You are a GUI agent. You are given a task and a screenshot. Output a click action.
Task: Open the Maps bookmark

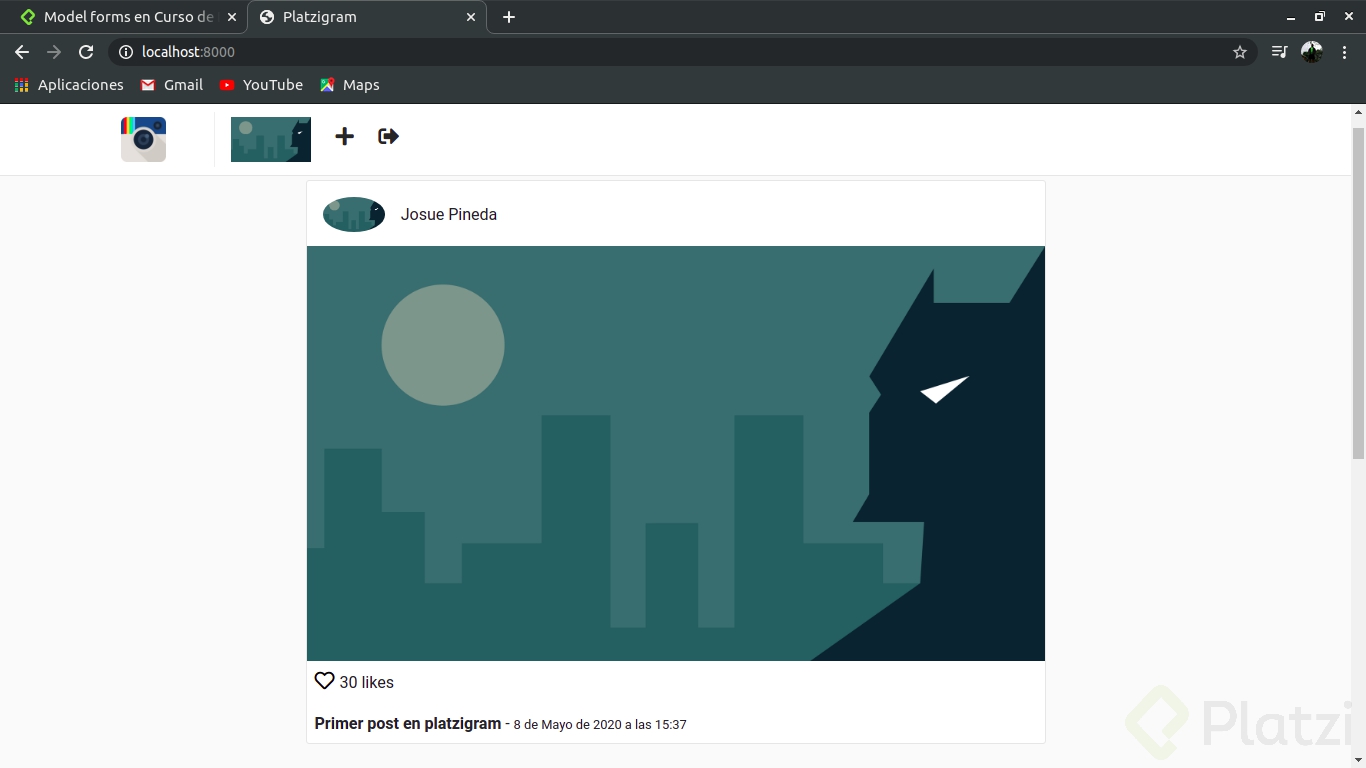pyautogui.click(x=349, y=85)
